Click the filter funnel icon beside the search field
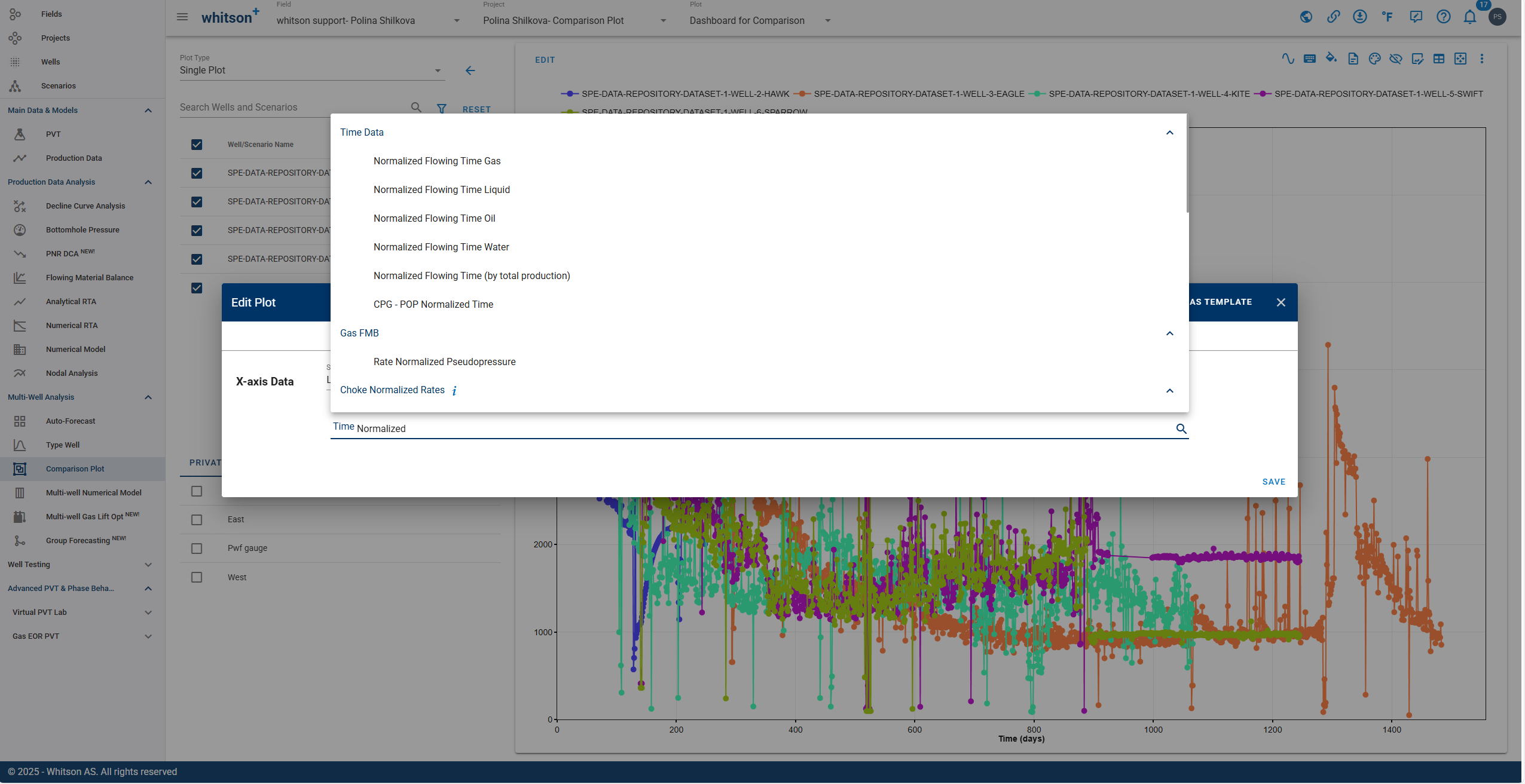This screenshot has width=1525, height=784. 441,108
